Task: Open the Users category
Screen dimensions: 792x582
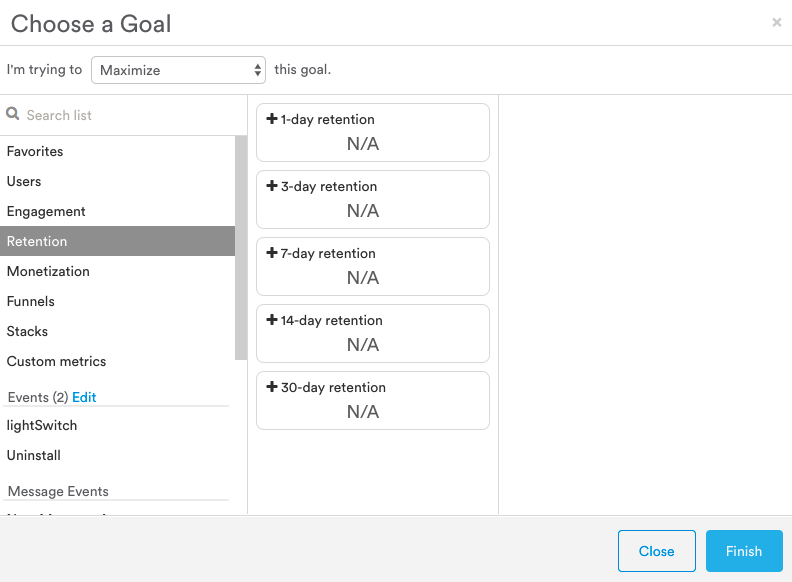Action: point(24,182)
